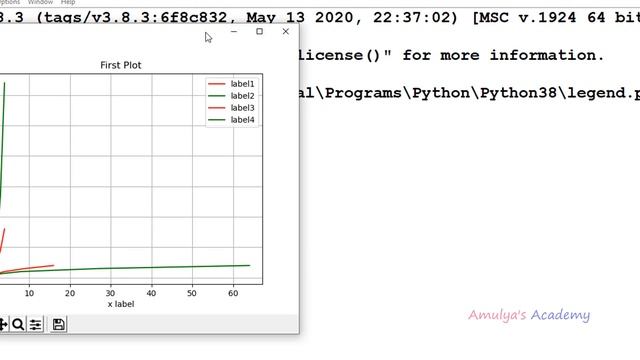Click the x-axis tick value 20
The width and height of the screenshot is (640, 360).
click(x=70, y=293)
